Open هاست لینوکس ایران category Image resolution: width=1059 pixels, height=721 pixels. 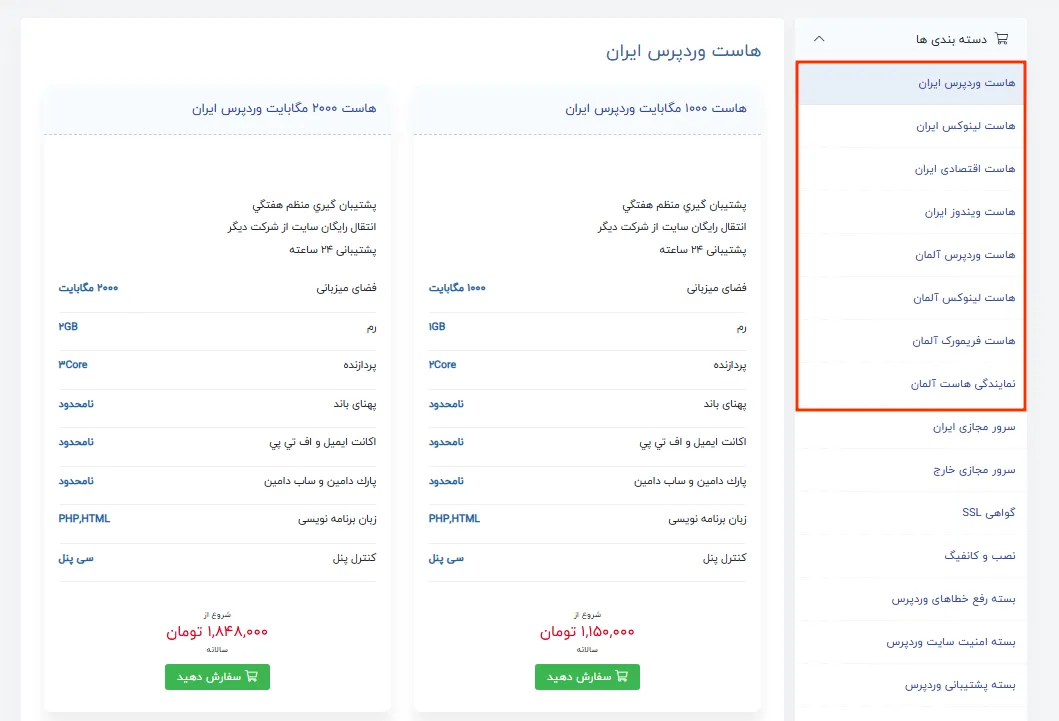pyautogui.click(x=911, y=126)
